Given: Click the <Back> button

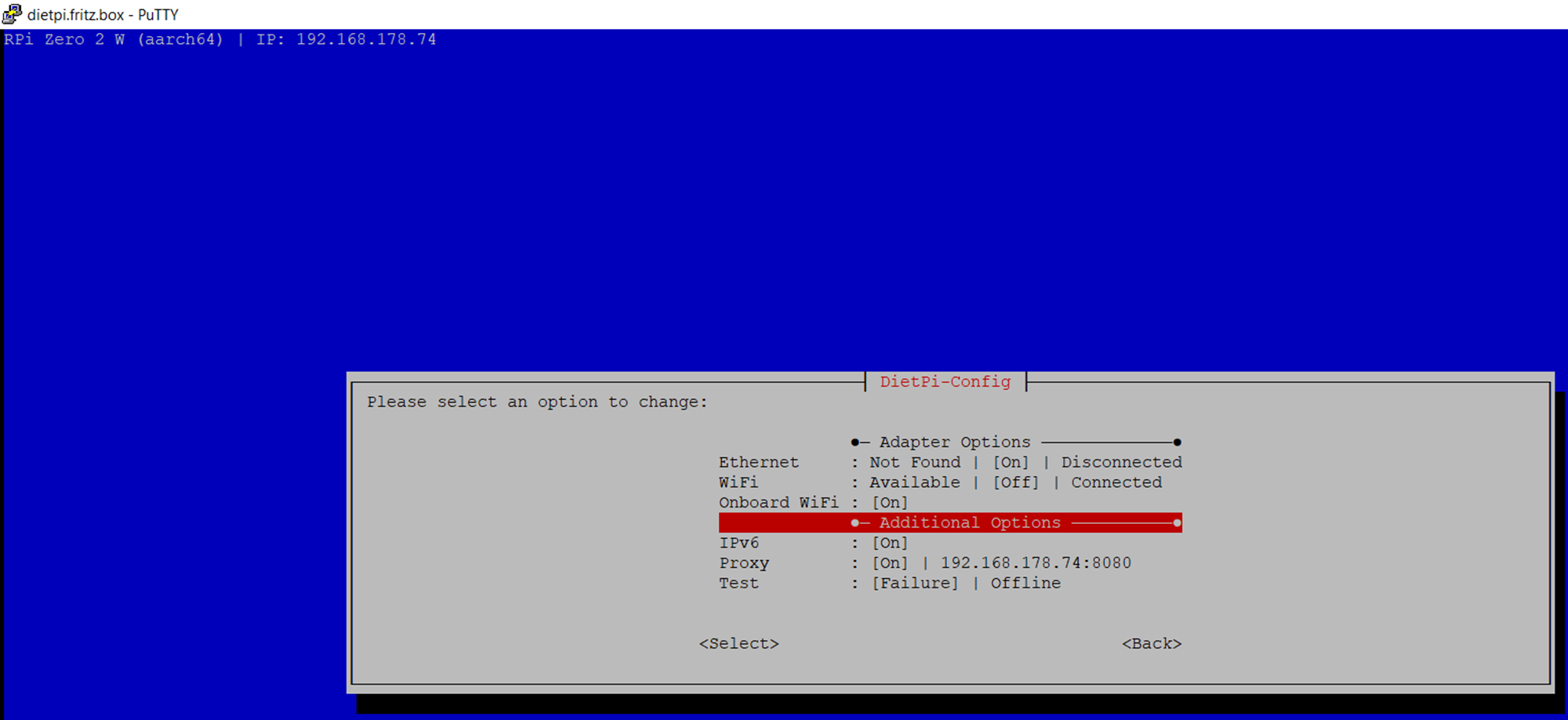Looking at the screenshot, I should pos(1152,643).
